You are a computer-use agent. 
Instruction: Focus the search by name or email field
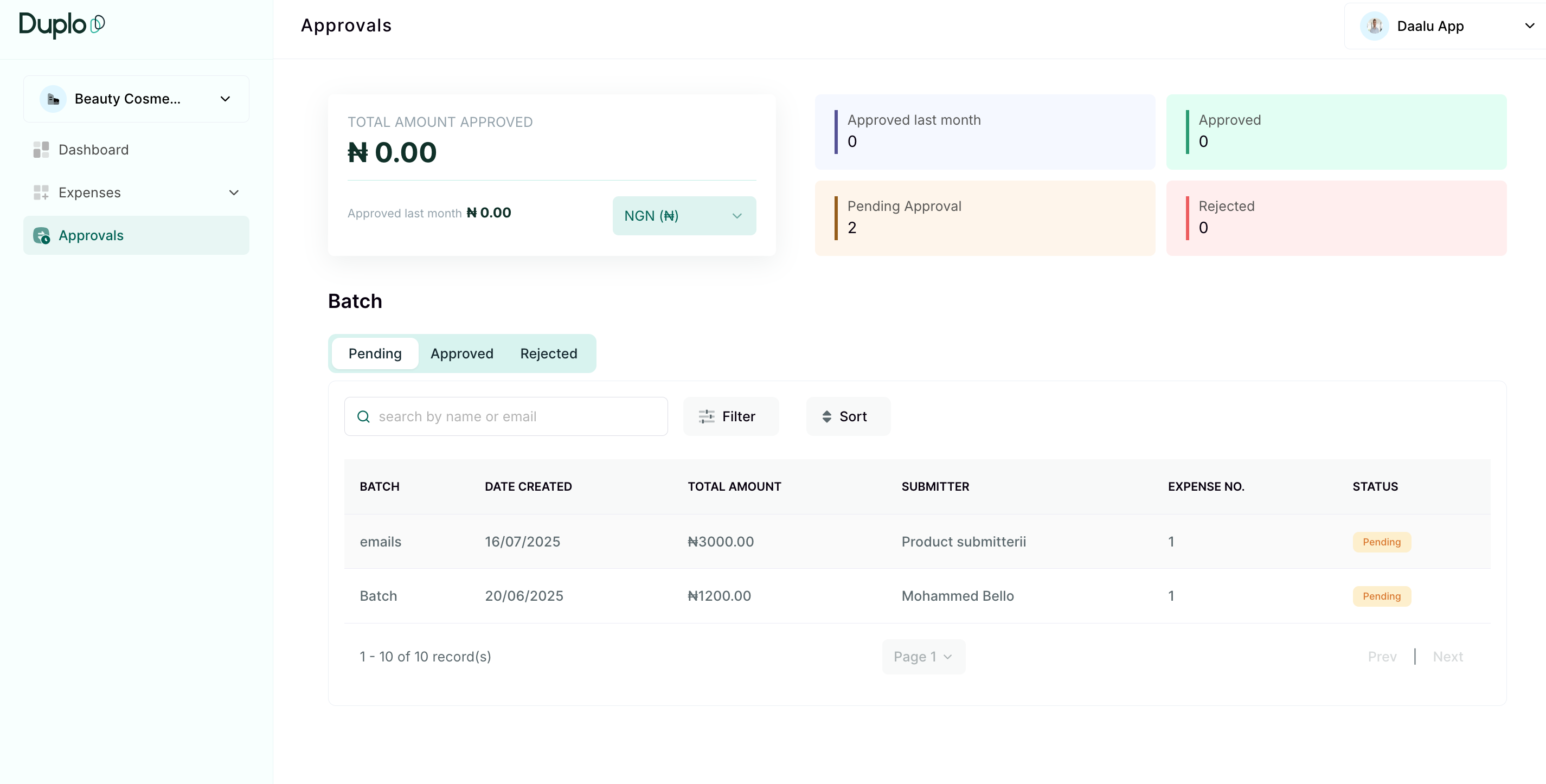pos(516,416)
